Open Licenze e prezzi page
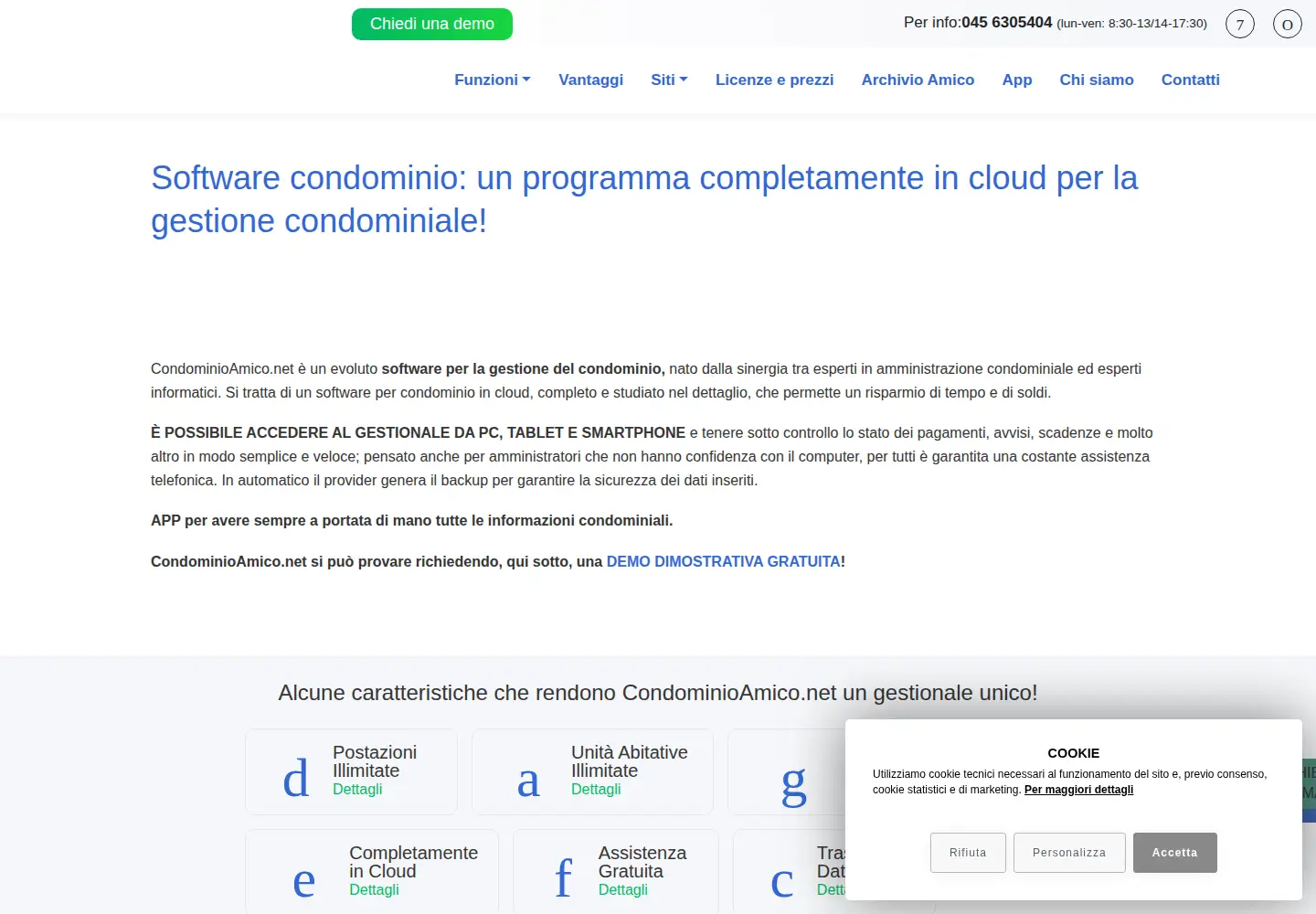 (x=775, y=80)
